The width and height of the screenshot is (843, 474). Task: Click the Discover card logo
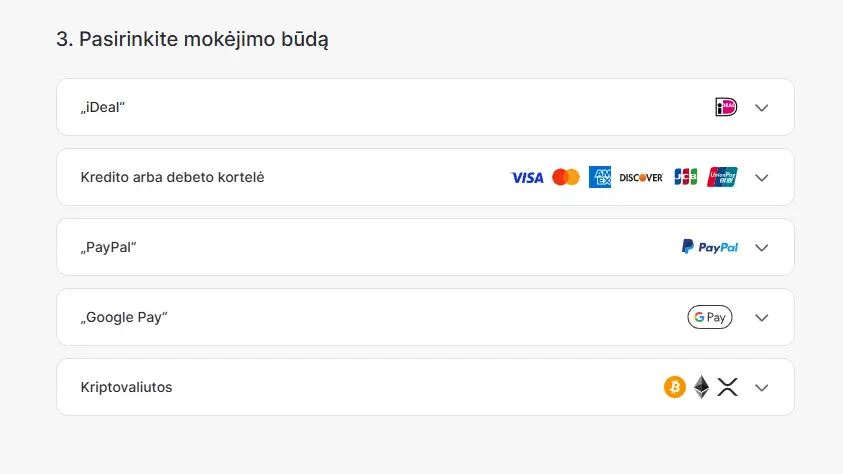tap(641, 177)
